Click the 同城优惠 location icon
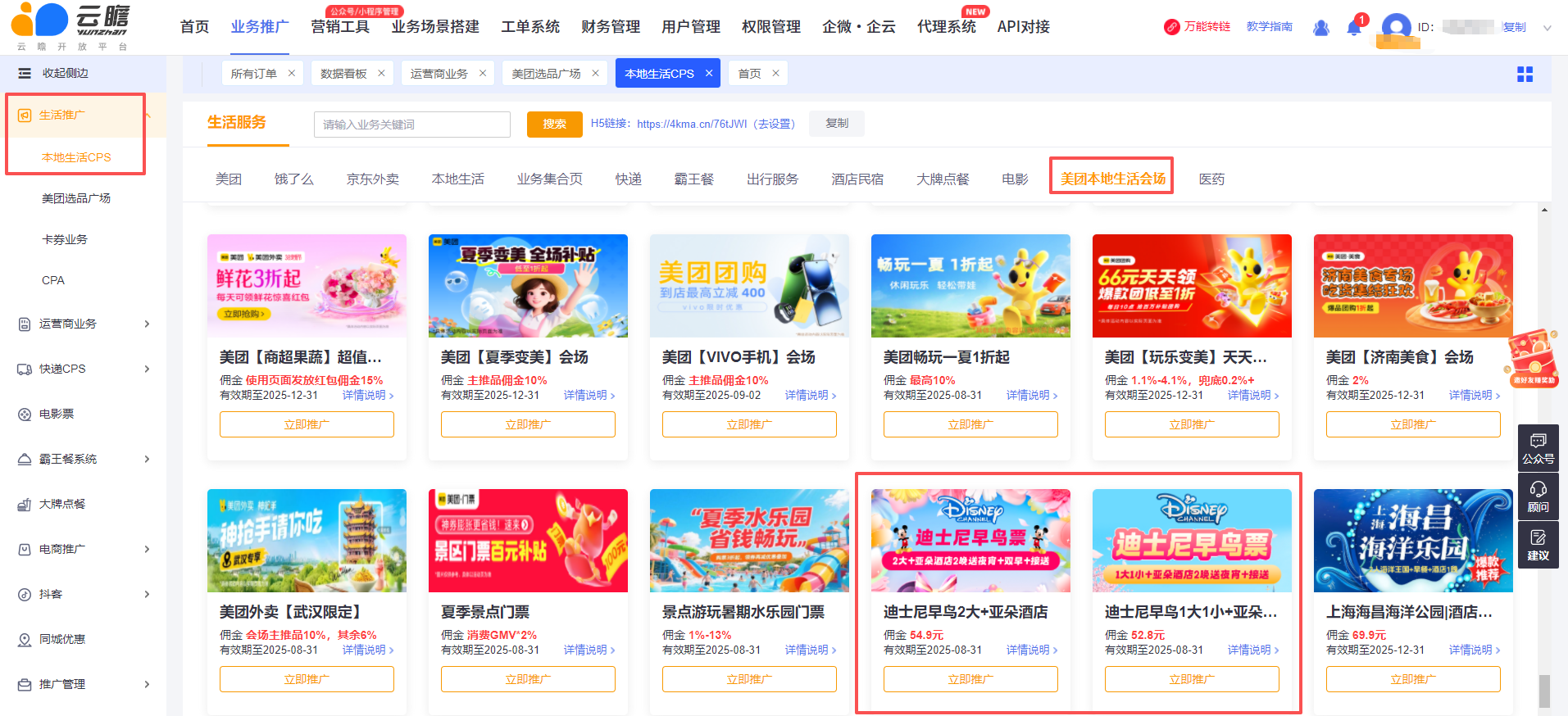This screenshot has width=1568, height=716. [x=25, y=639]
